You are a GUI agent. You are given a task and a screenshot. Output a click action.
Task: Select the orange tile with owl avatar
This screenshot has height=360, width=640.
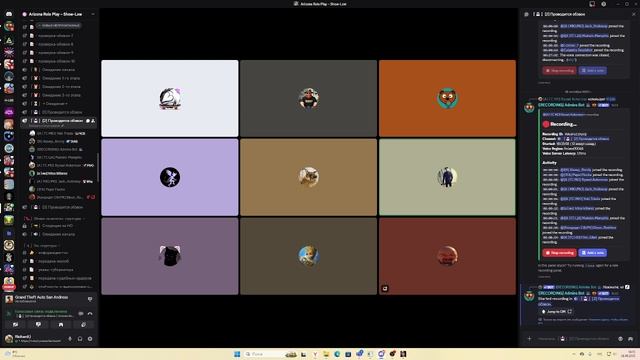pyautogui.click(x=447, y=98)
